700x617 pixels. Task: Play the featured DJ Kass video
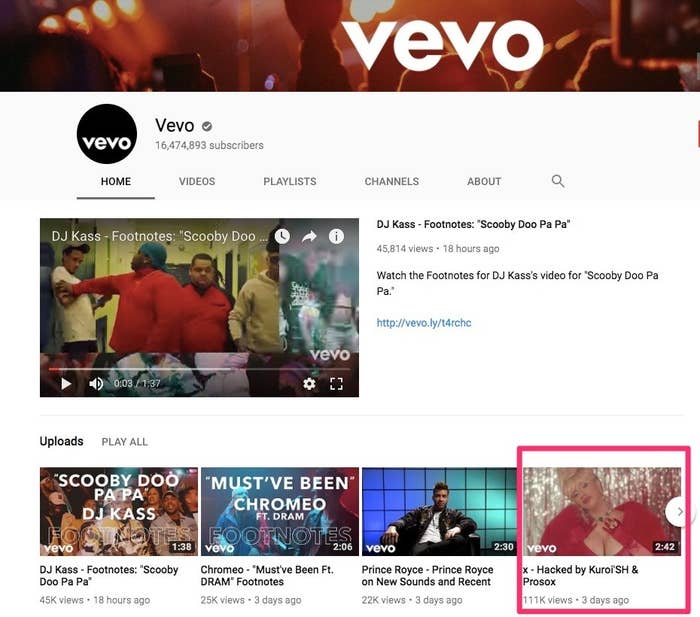(x=66, y=384)
